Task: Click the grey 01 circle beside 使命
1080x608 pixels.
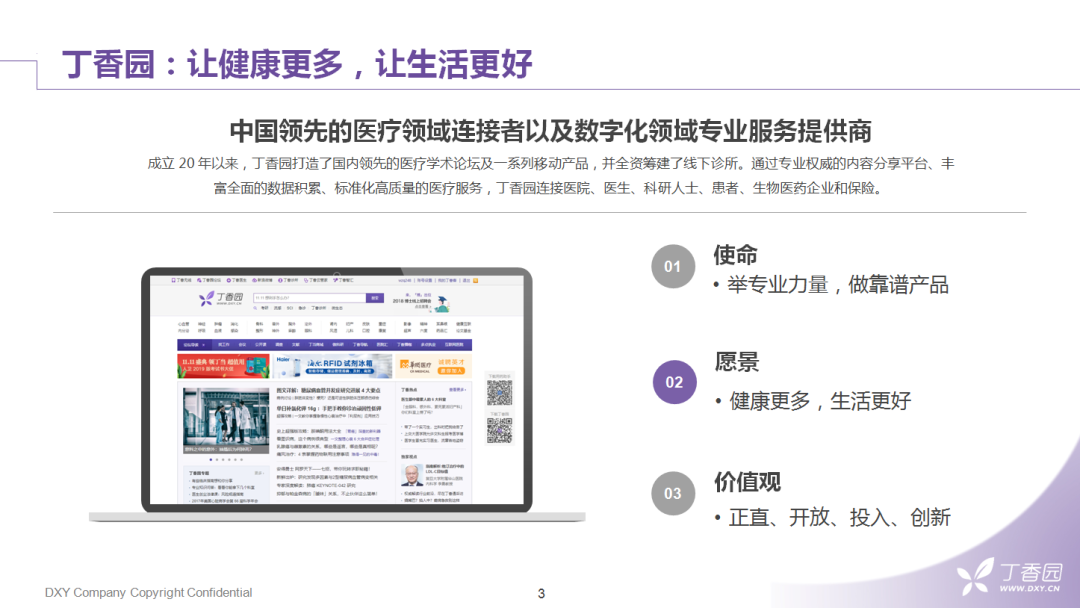Action: (x=673, y=266)
